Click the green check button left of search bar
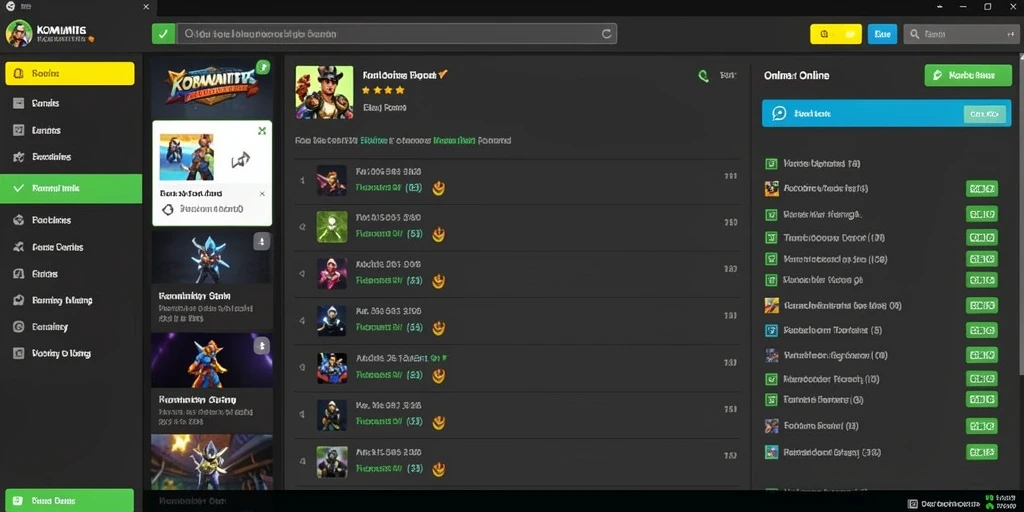Viewport: 1024px width, 512px height. click(x=163, y=33)
